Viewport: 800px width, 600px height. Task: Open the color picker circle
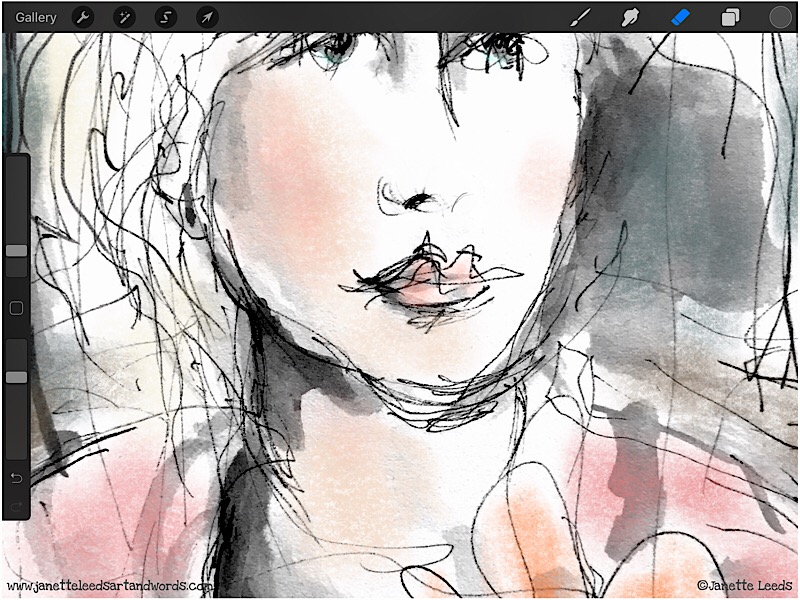click(780, 17)
